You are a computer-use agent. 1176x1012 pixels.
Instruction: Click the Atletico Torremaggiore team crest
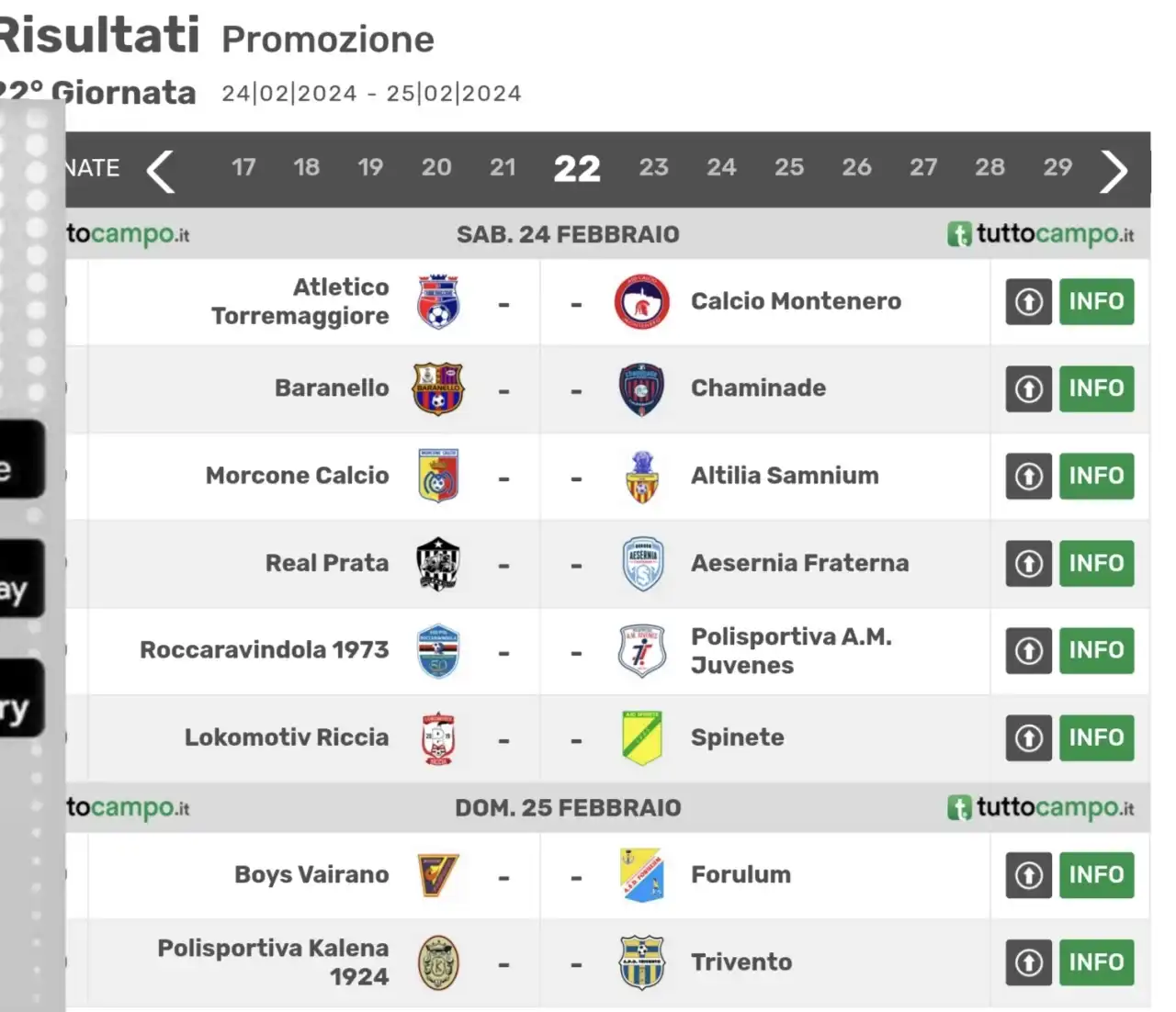click(x=438, y=301)
